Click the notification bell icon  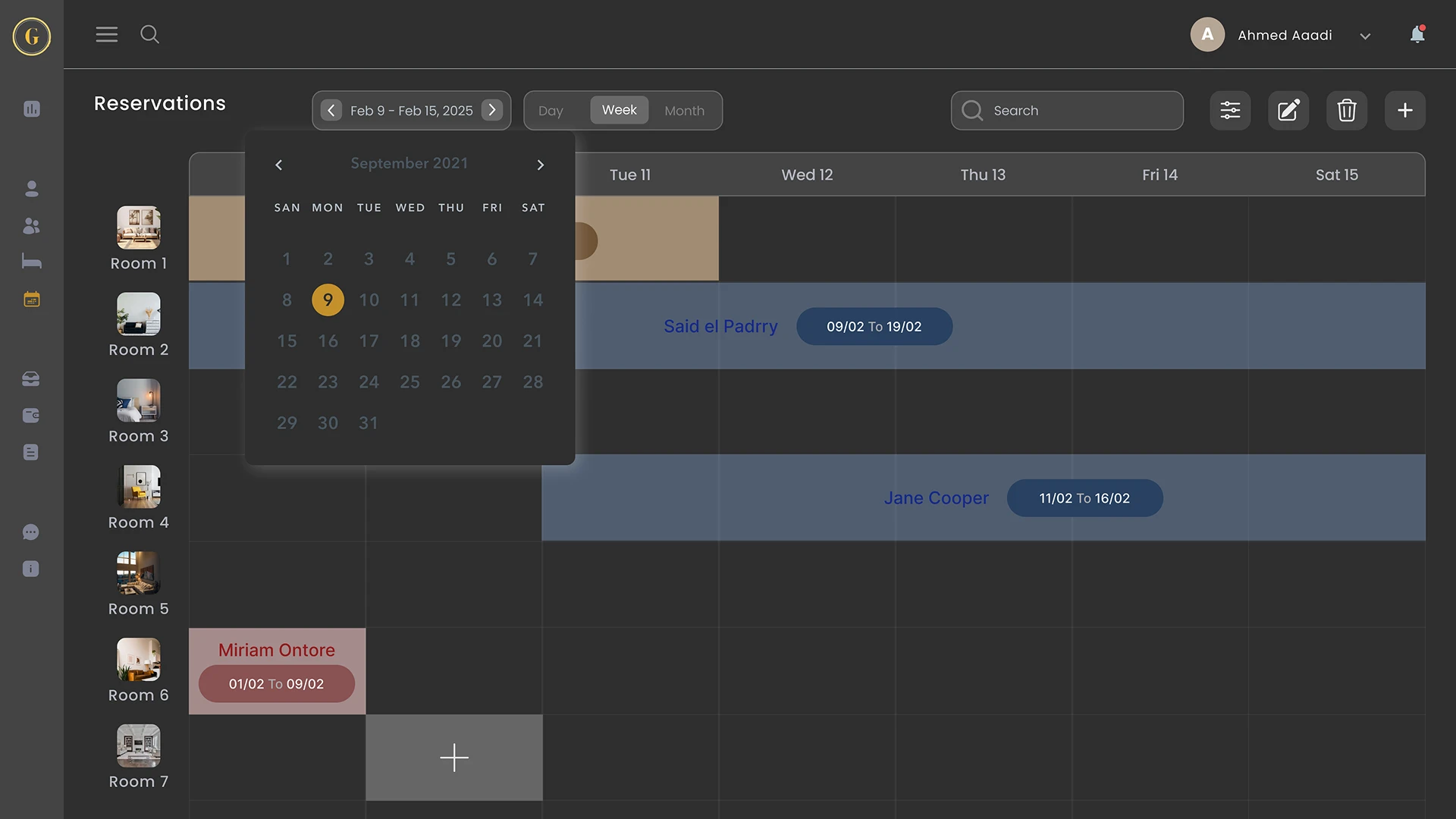click(x=1417, y=35)
